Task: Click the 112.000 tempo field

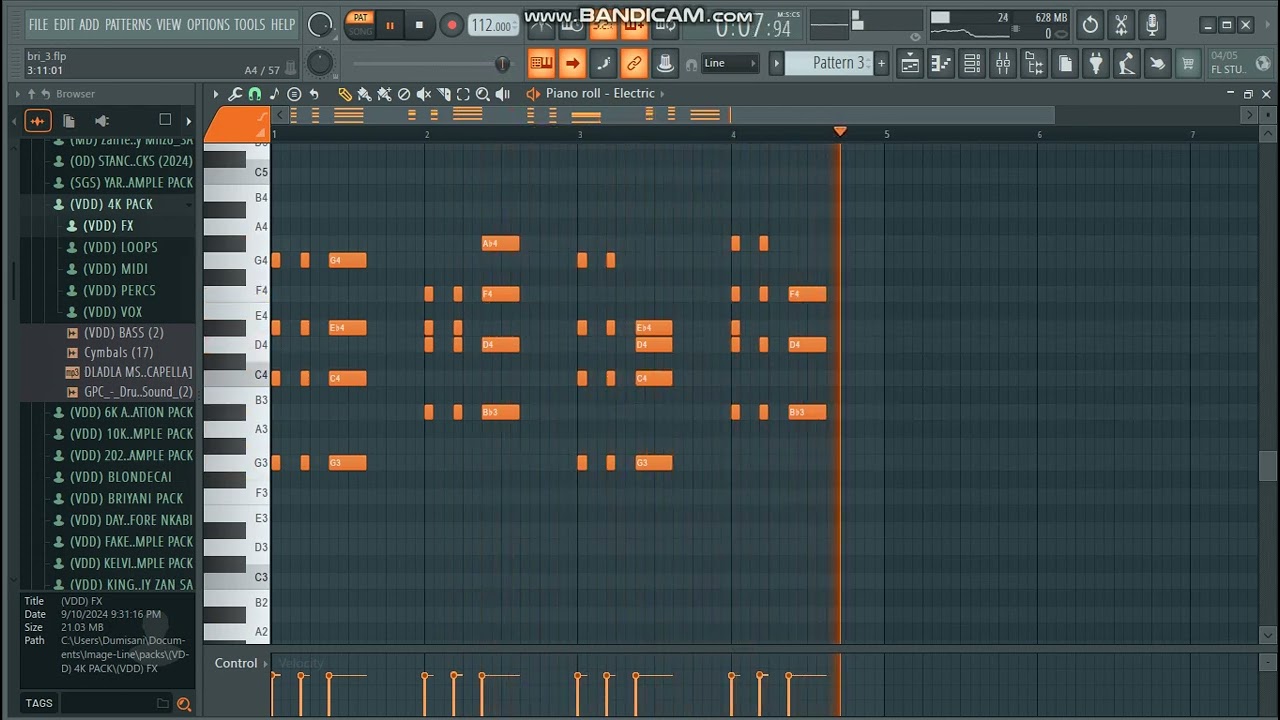Action: (x=493, y=25)
